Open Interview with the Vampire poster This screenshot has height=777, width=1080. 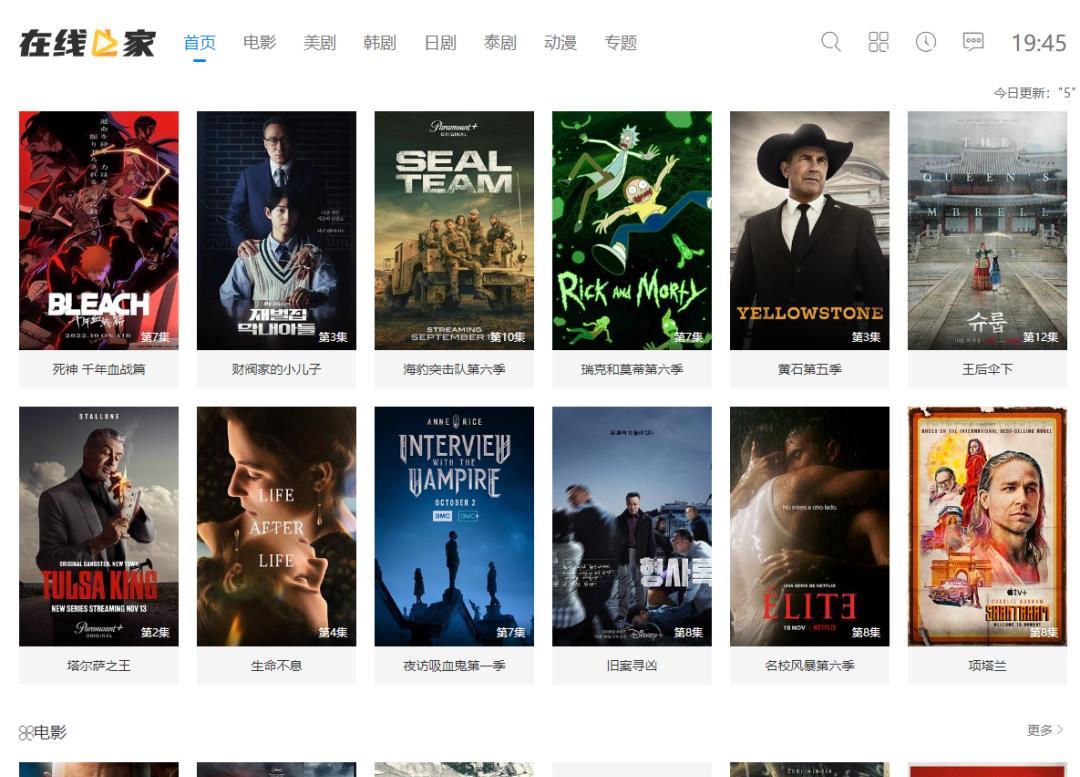[x=454, y=526]
